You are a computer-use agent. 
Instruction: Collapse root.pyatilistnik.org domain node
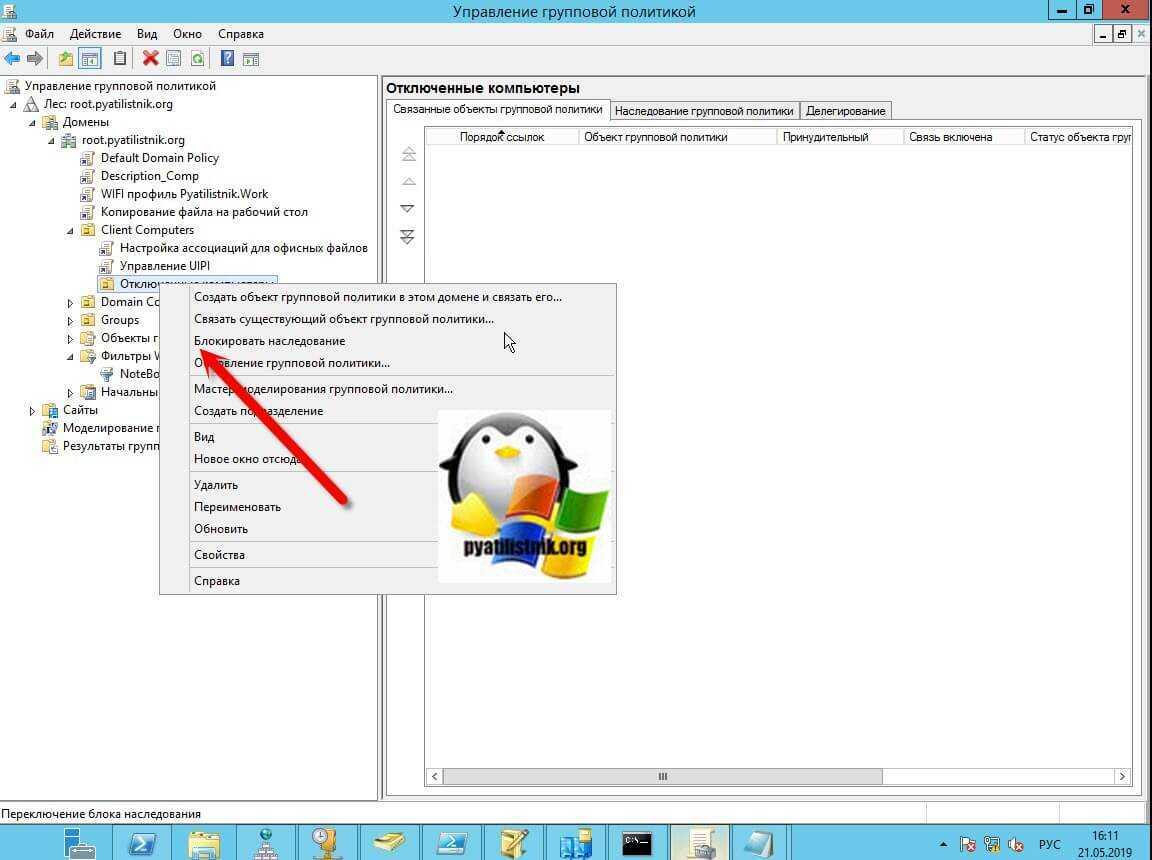click(51, 141)
